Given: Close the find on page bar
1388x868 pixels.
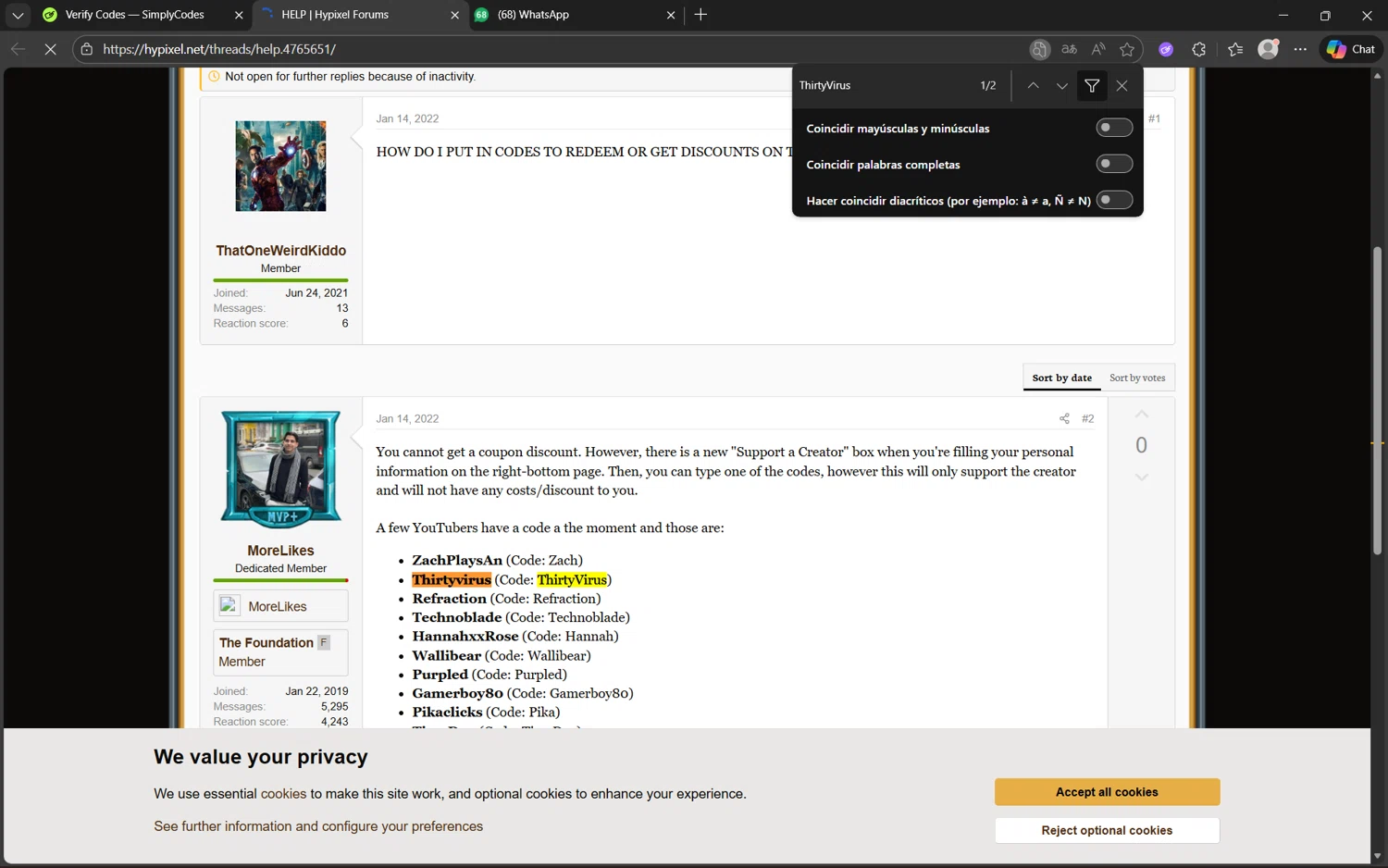Looking at the screenshot, I should pos(1122,85).
